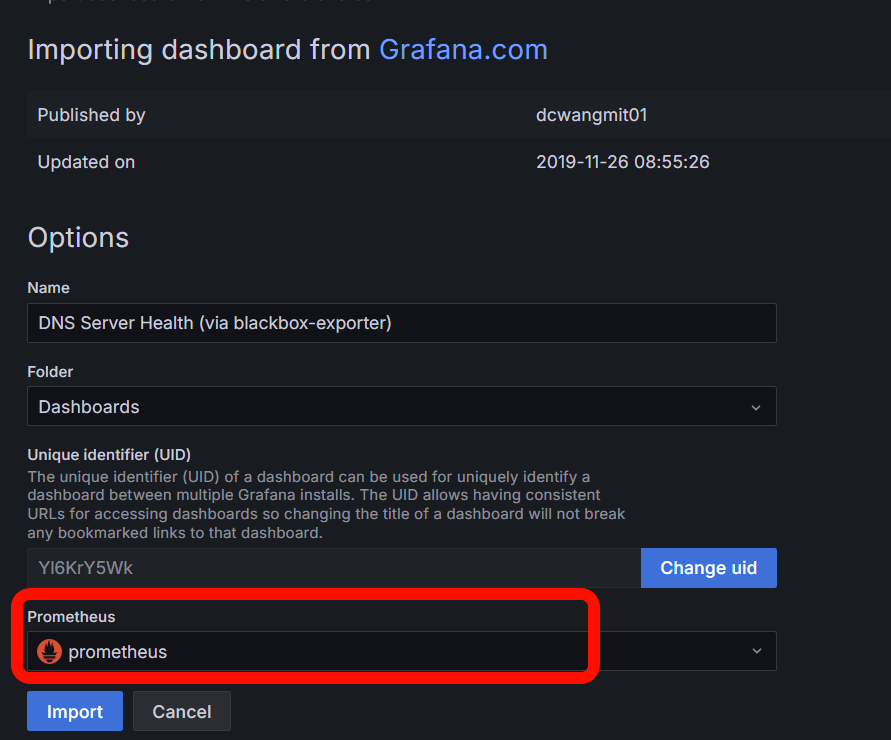This screenshot has width=891, height=740.
Task: Click the 'Folder' field label
Action: [50, 372]
